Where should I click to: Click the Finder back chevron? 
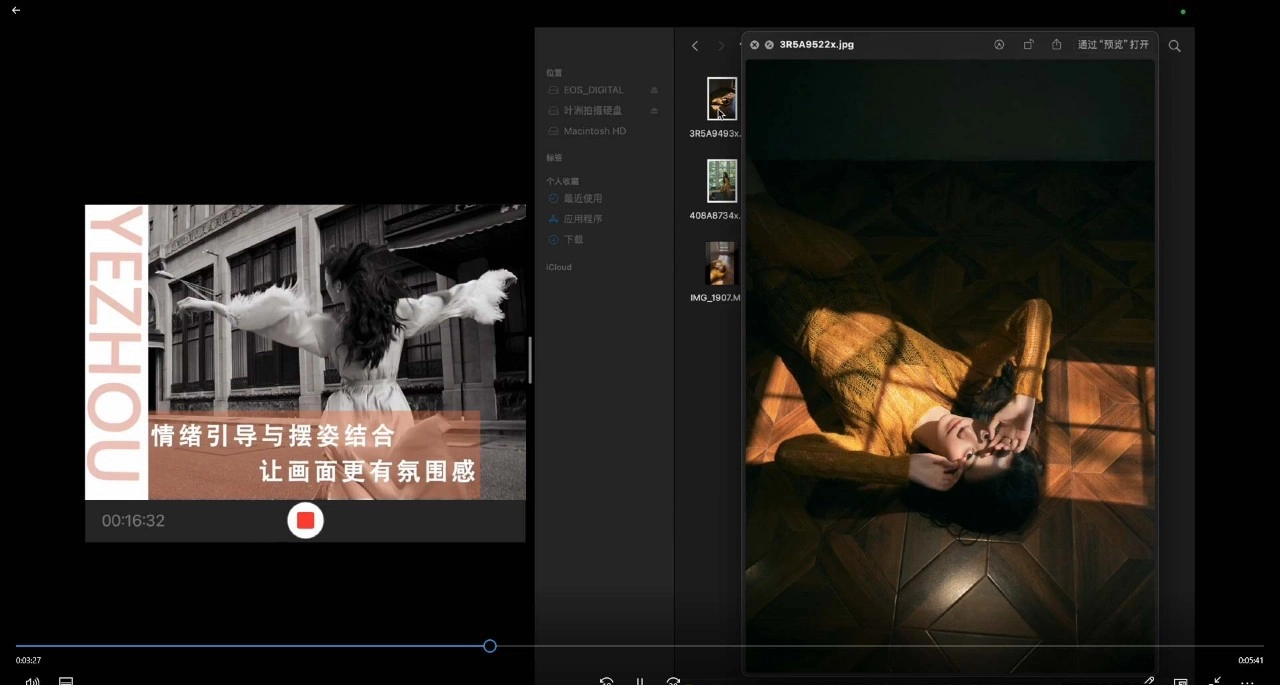coord(695,46)
